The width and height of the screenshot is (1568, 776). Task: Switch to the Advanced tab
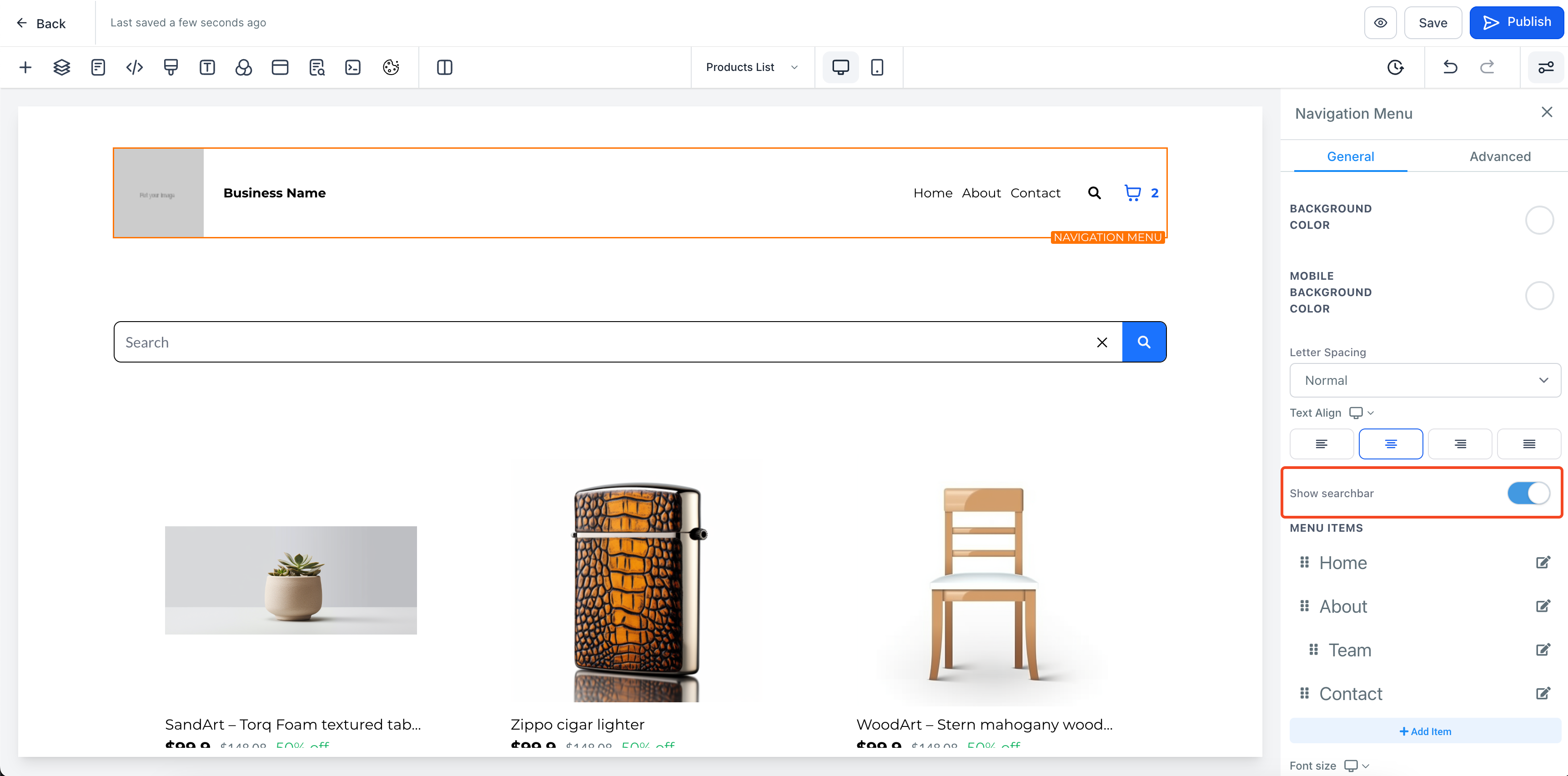tap(1499, 156)
